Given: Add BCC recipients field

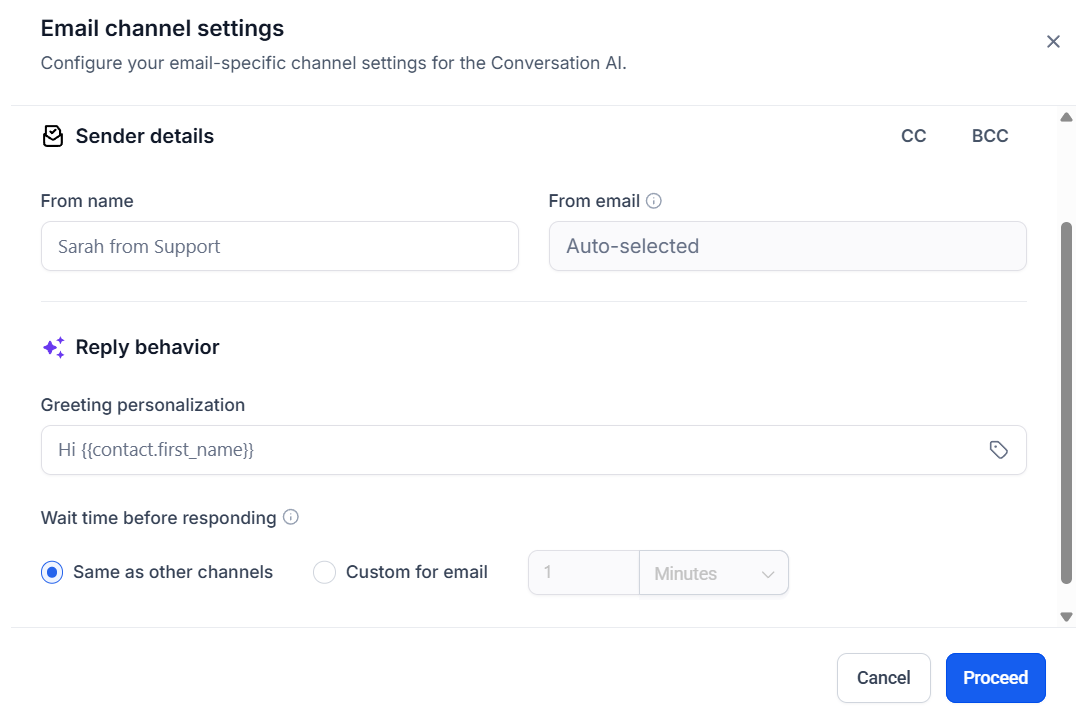Looking at the screenshot, I should point(989,136).
